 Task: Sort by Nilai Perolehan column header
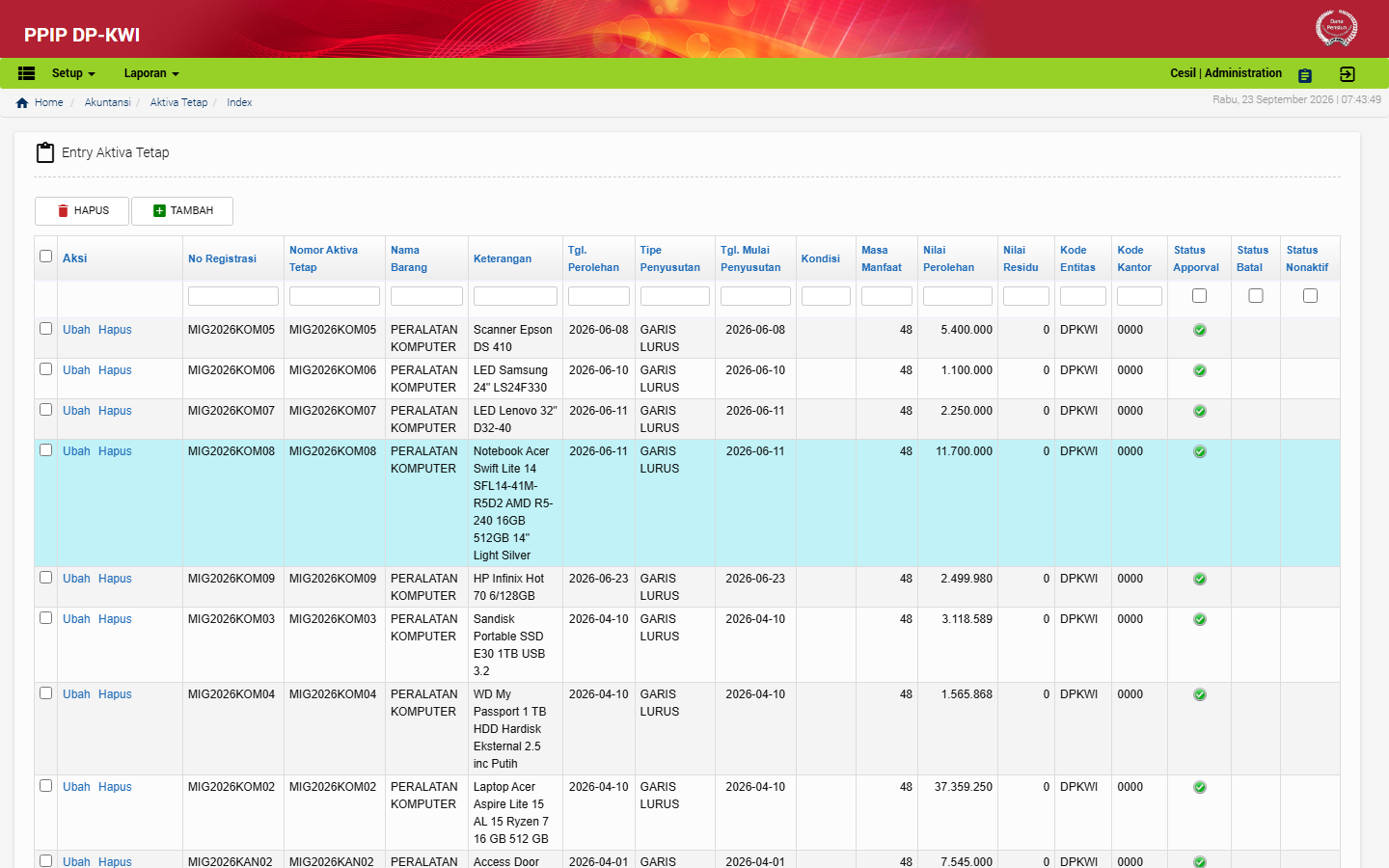(948, 258)
